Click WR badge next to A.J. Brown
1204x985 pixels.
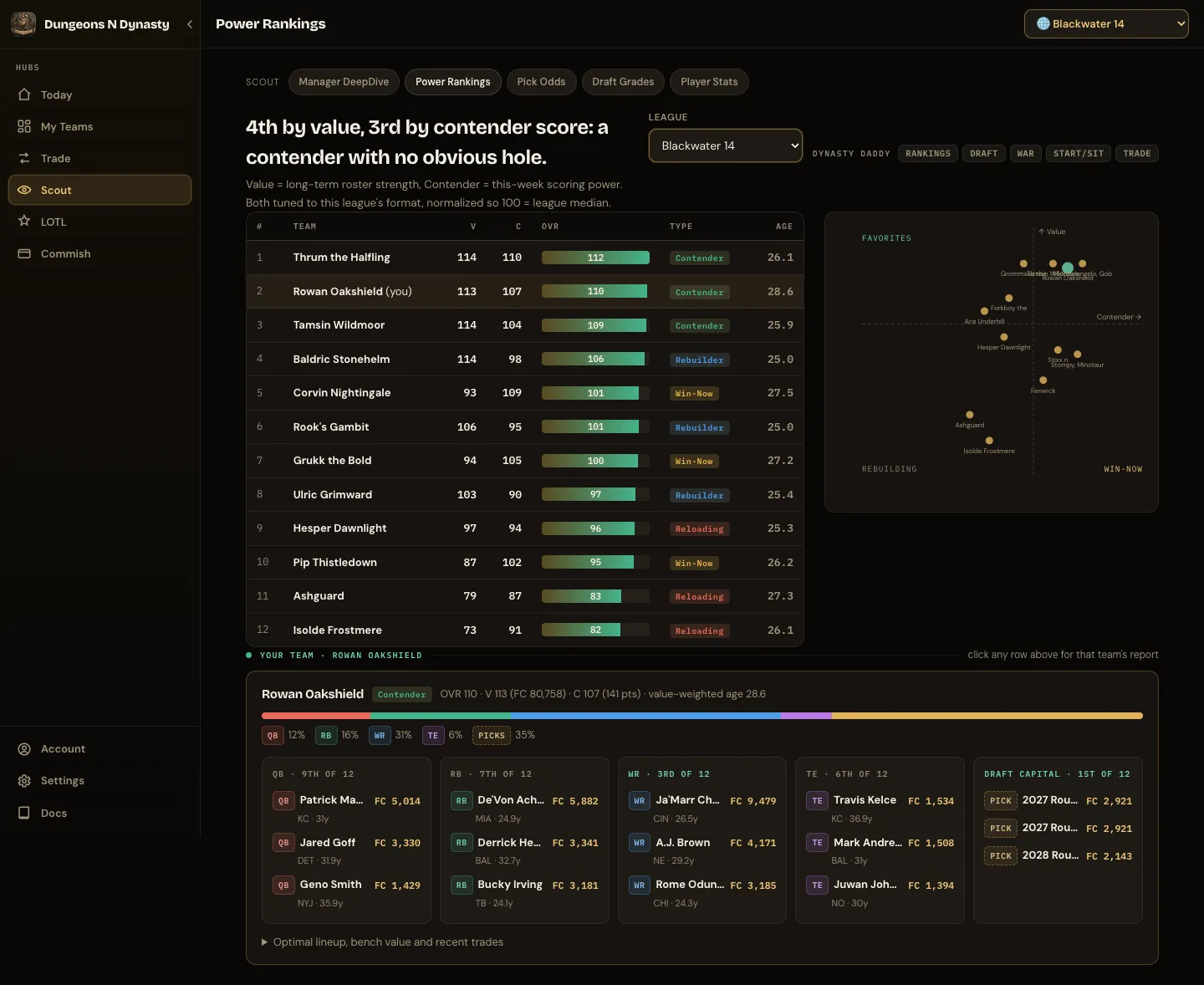pyautogui.click(x=640, y=843)
